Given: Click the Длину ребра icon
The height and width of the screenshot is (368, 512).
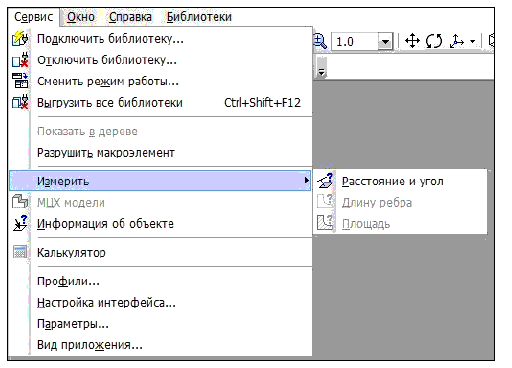Looking at the screenshot, I should pyautogui.click(x=325, y=202).
